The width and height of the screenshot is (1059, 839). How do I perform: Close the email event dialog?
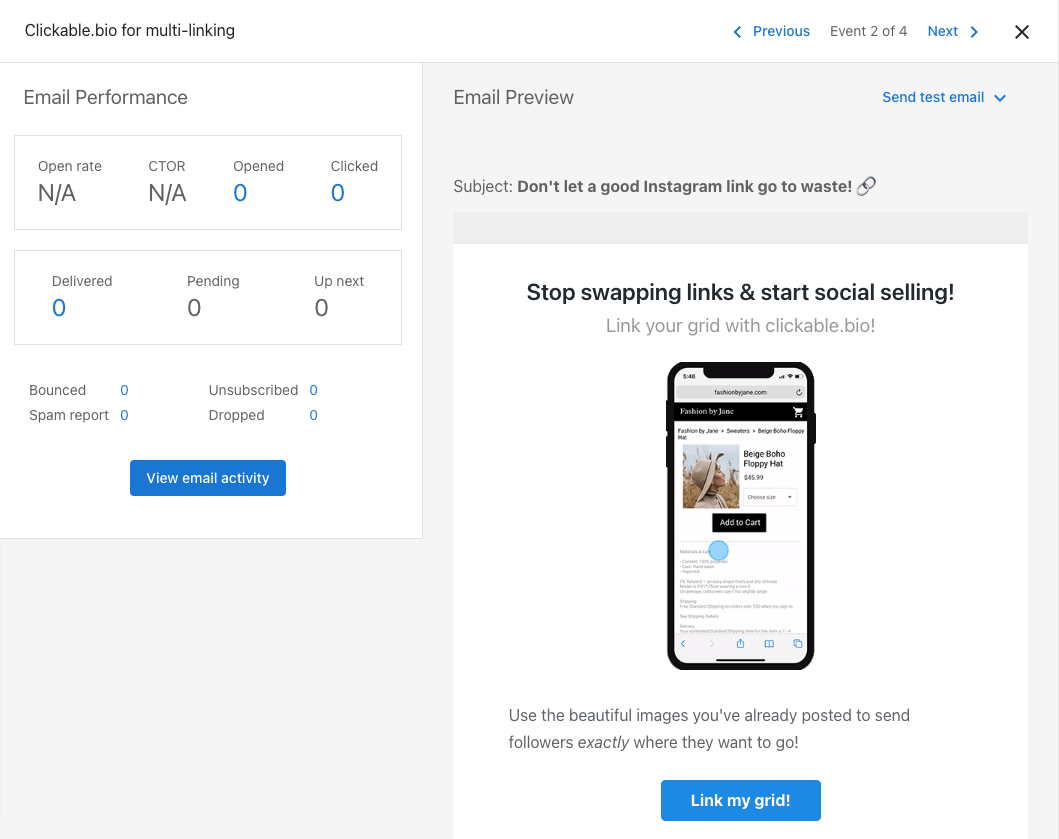point(1021,32)
